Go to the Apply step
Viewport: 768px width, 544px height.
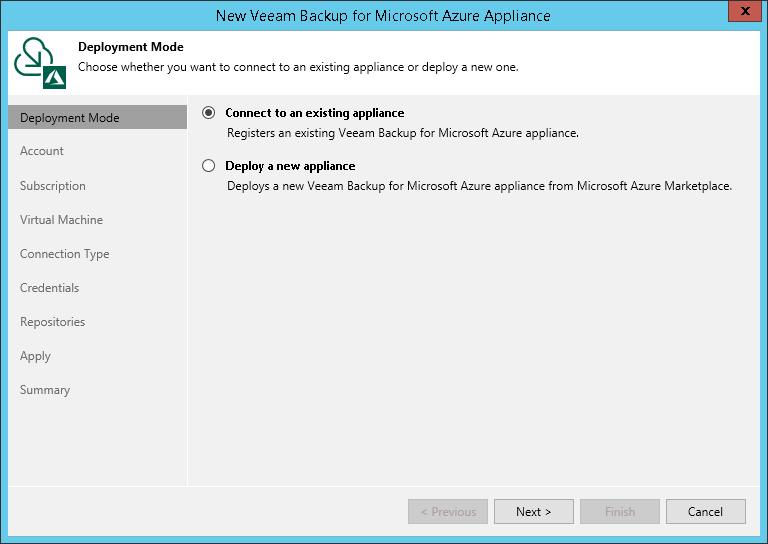[35, 356]
